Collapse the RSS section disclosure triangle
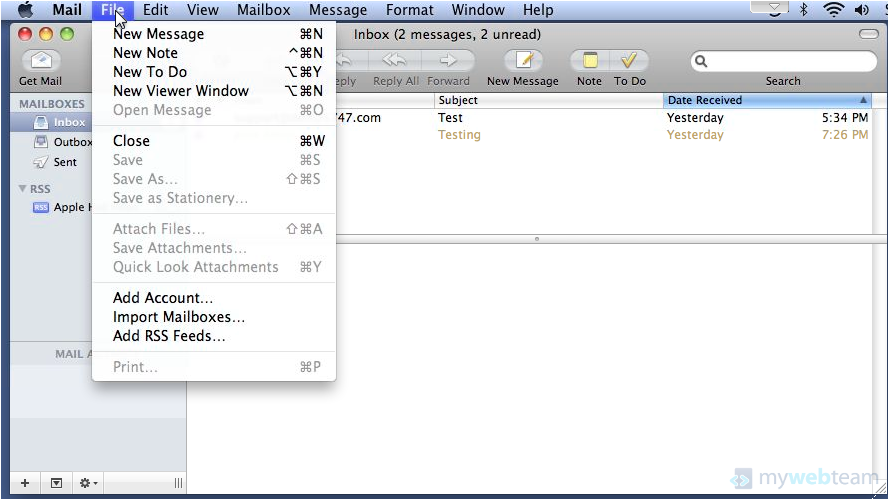 (22, 189)
